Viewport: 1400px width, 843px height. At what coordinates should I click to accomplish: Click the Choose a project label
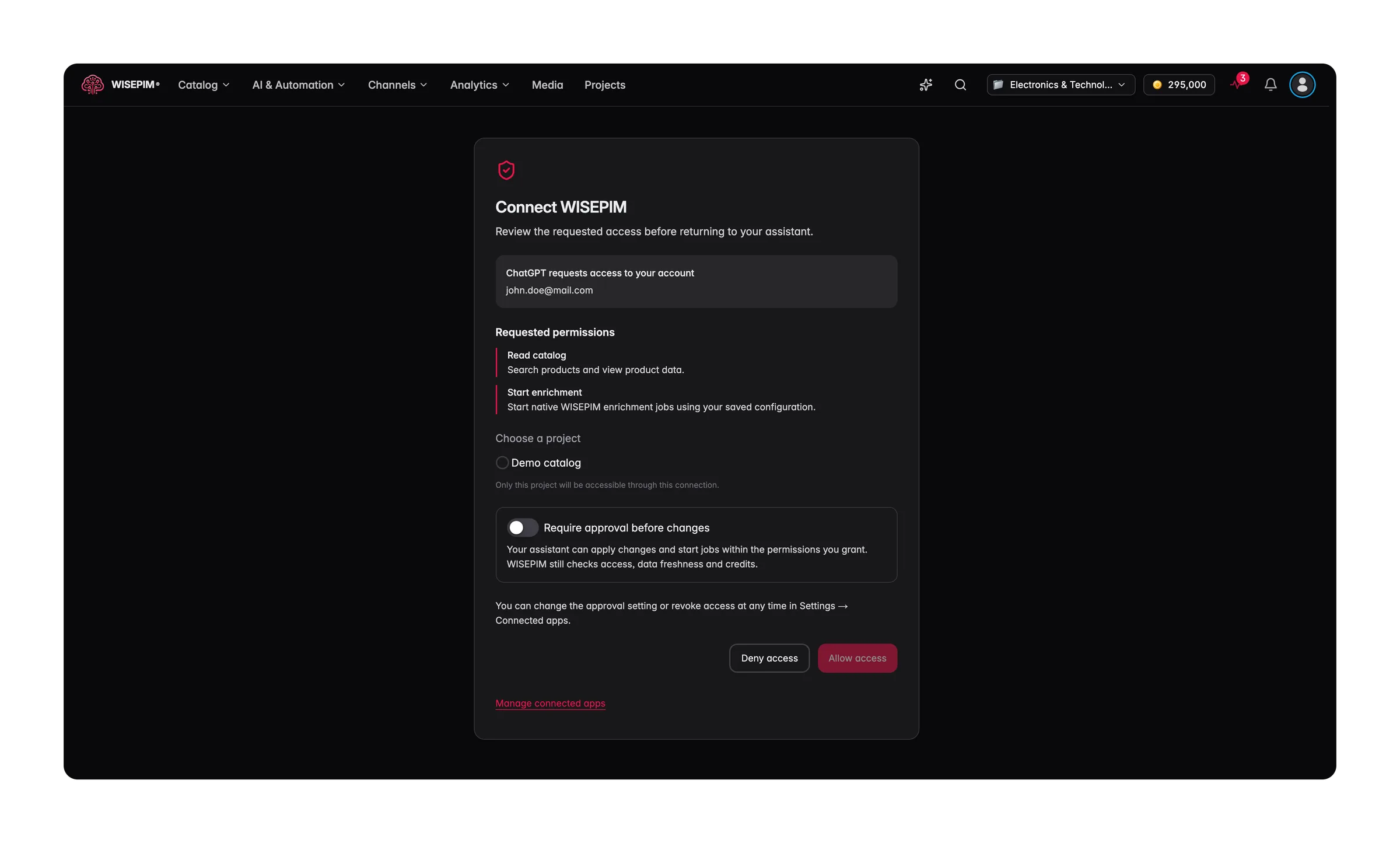(537, 438)
